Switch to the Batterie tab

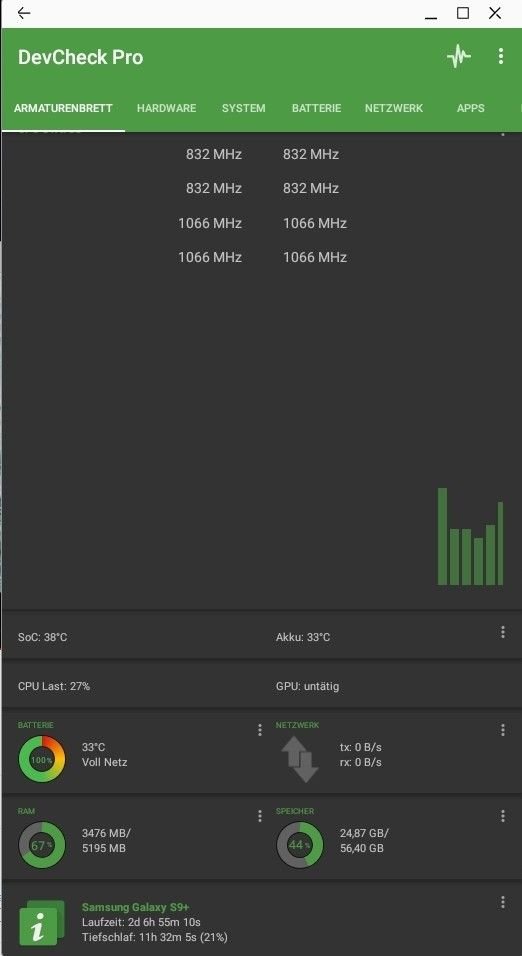[x=316, y=108]
